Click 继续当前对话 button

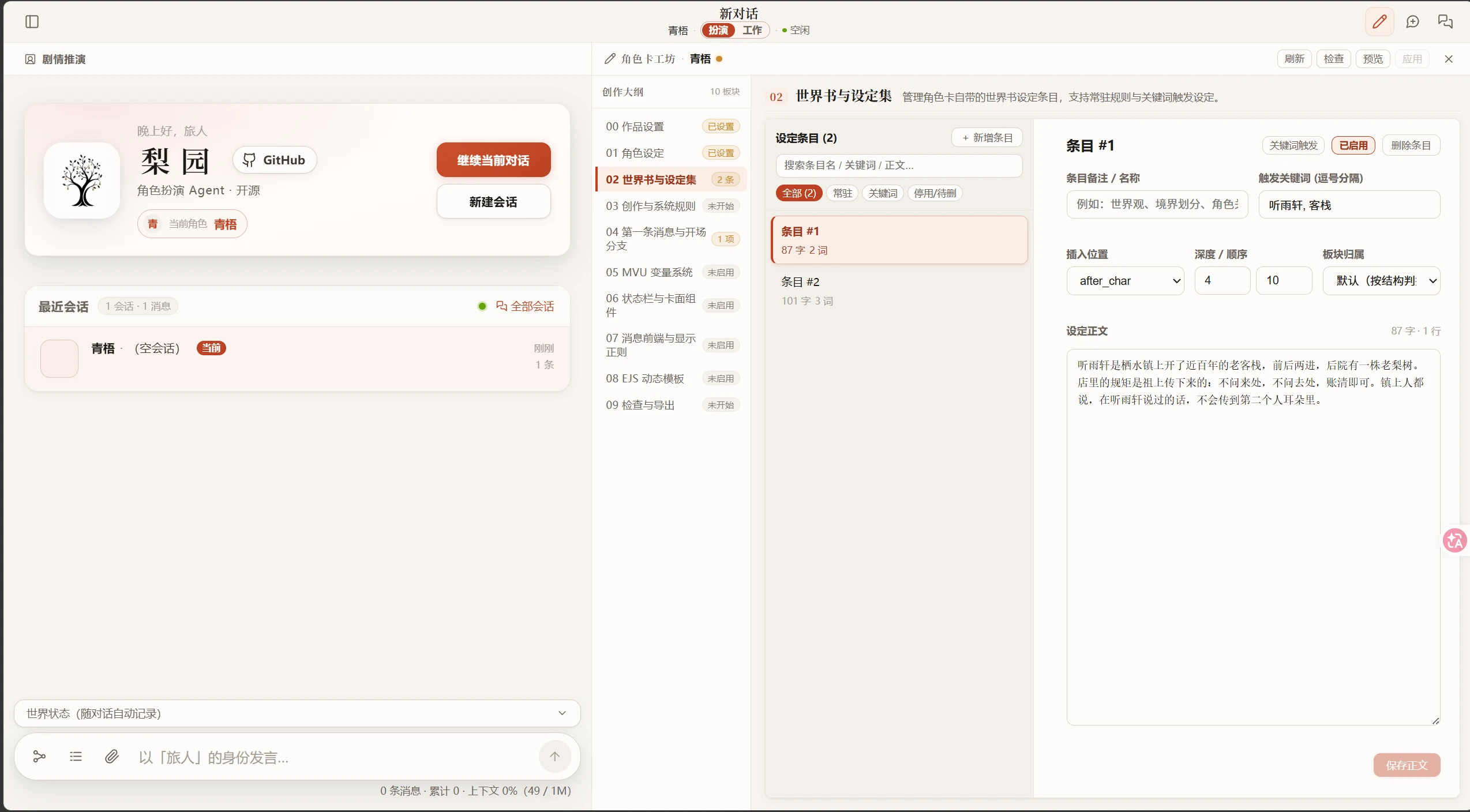click(x=493, y=160)
